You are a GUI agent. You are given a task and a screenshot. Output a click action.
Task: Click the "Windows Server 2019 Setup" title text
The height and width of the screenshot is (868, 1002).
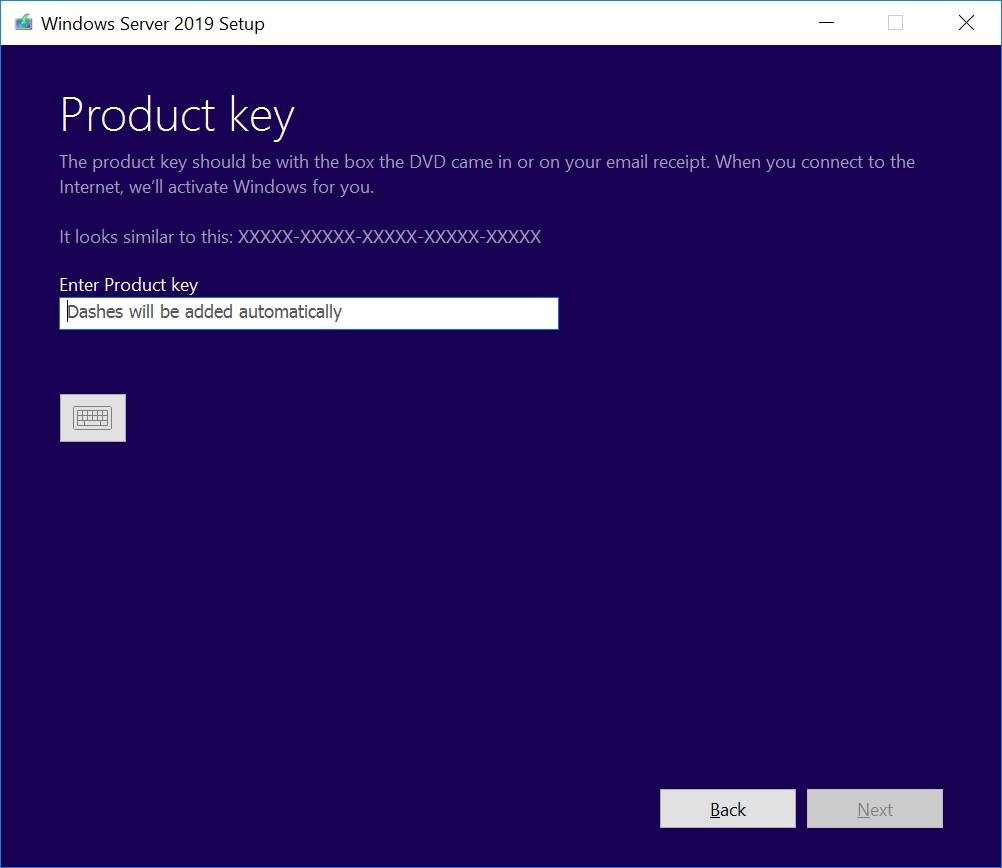pyautogui.click(x=152, y=24)
